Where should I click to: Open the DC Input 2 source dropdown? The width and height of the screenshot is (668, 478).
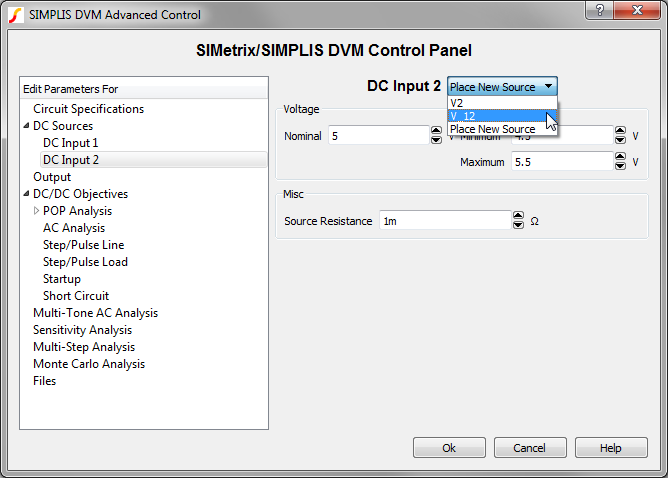[x=502, y=87]
